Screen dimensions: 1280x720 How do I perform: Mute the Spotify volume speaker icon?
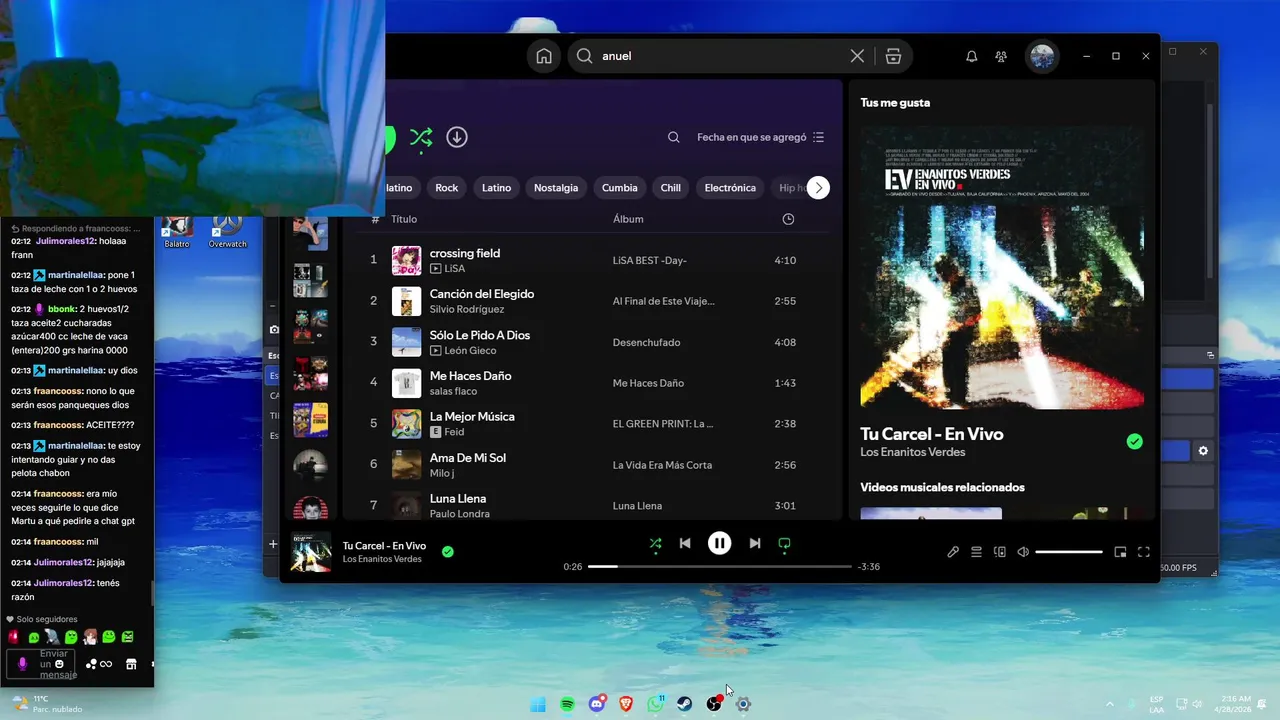tap(1023, 552)
